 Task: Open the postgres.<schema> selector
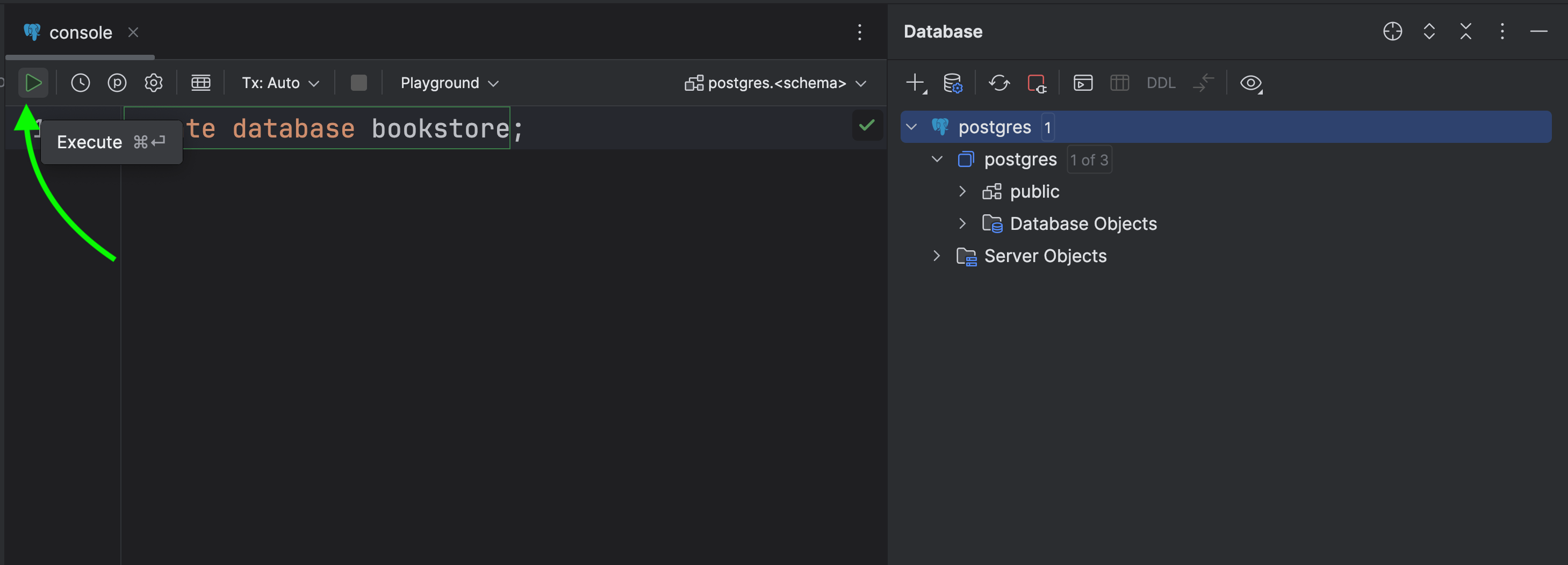[775, 83]
